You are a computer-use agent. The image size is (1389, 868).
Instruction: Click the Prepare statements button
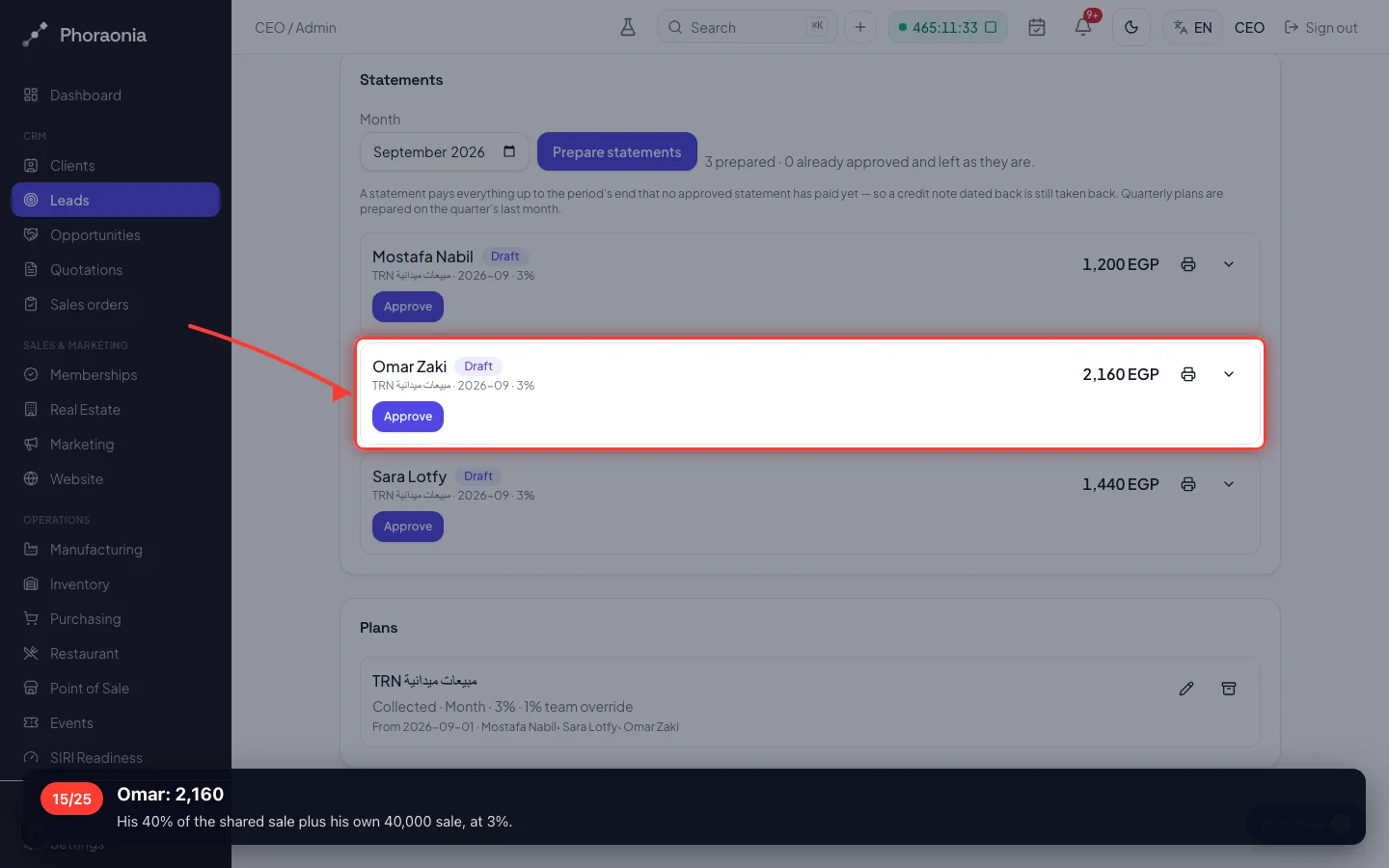617,152
